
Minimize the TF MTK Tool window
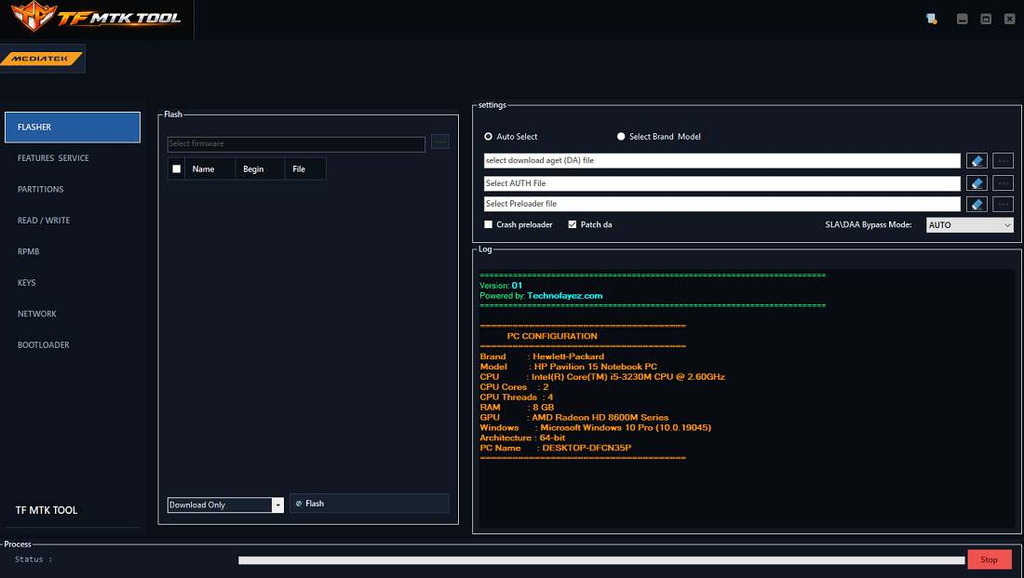pyautogui.click(x=962, y=19)
